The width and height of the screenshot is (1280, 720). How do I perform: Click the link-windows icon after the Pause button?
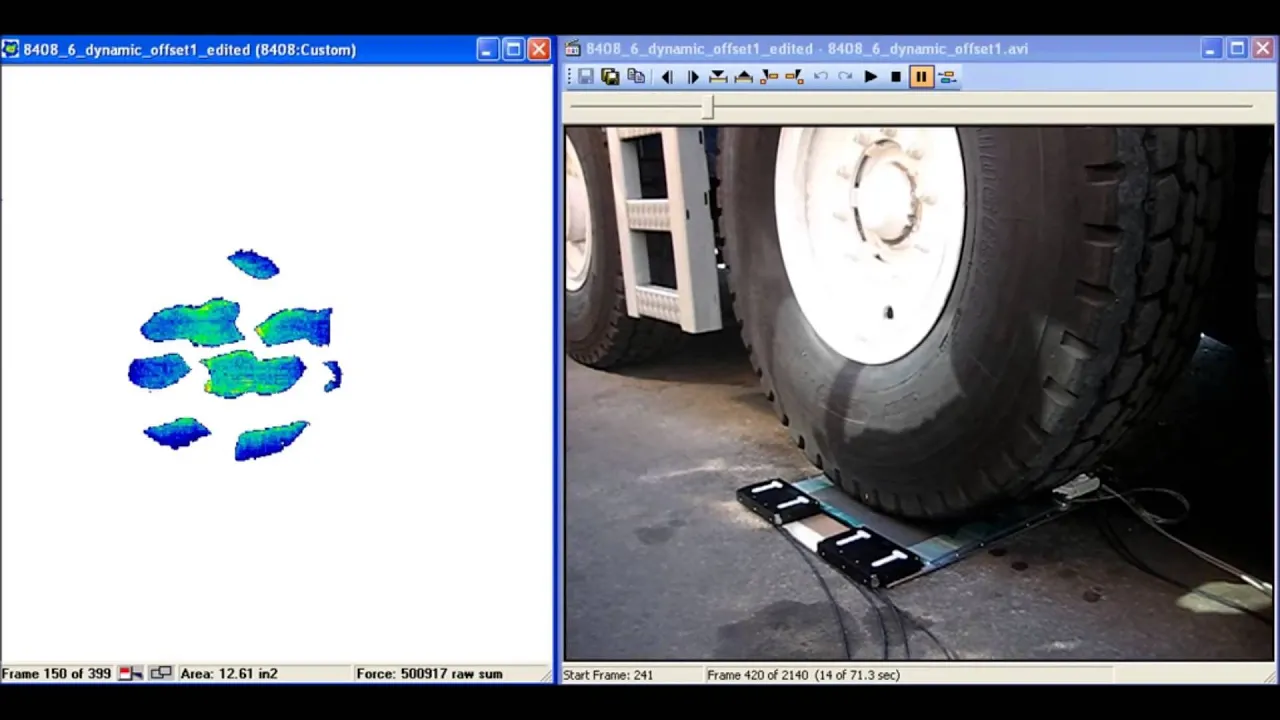tap(948, 77)
